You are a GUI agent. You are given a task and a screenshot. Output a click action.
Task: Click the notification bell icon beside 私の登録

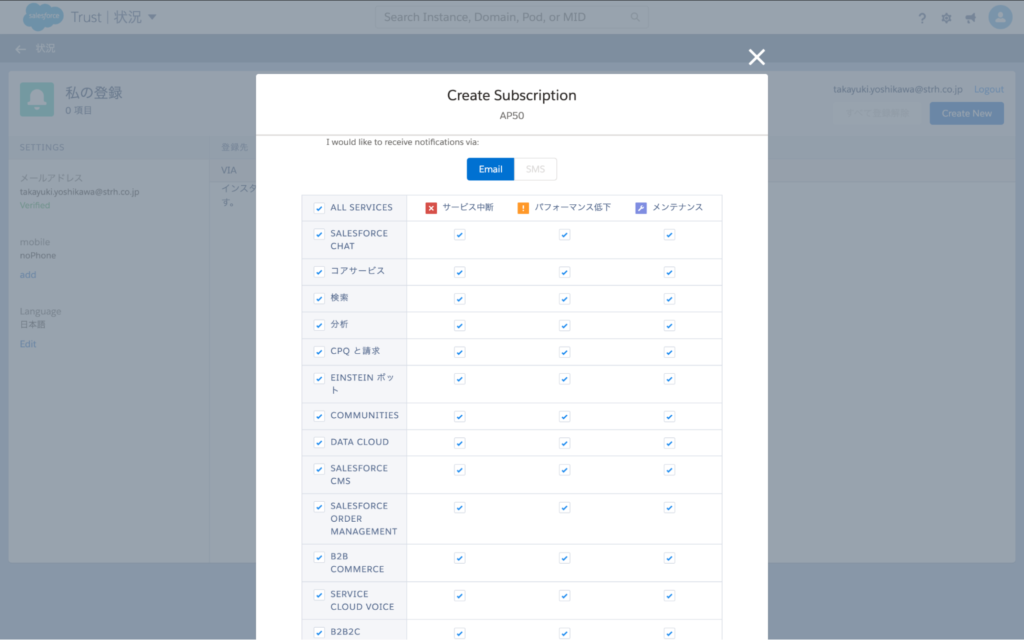point(37,99)
